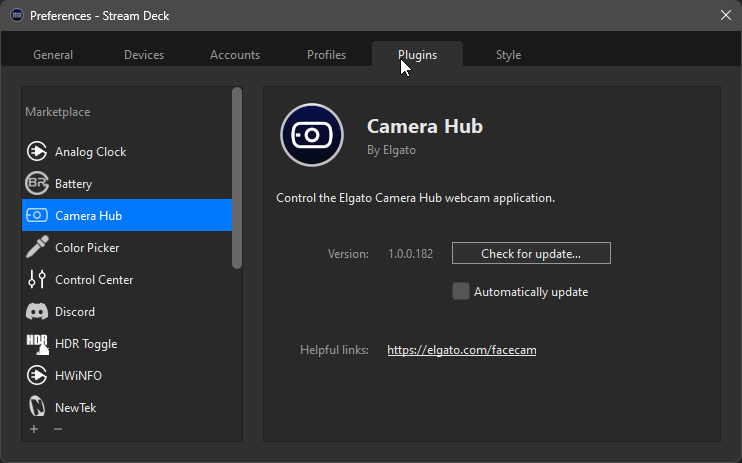Select the Analog Clock plugin icon
The height and width of the screenshot is (463, 742).
tap(37, 151)
